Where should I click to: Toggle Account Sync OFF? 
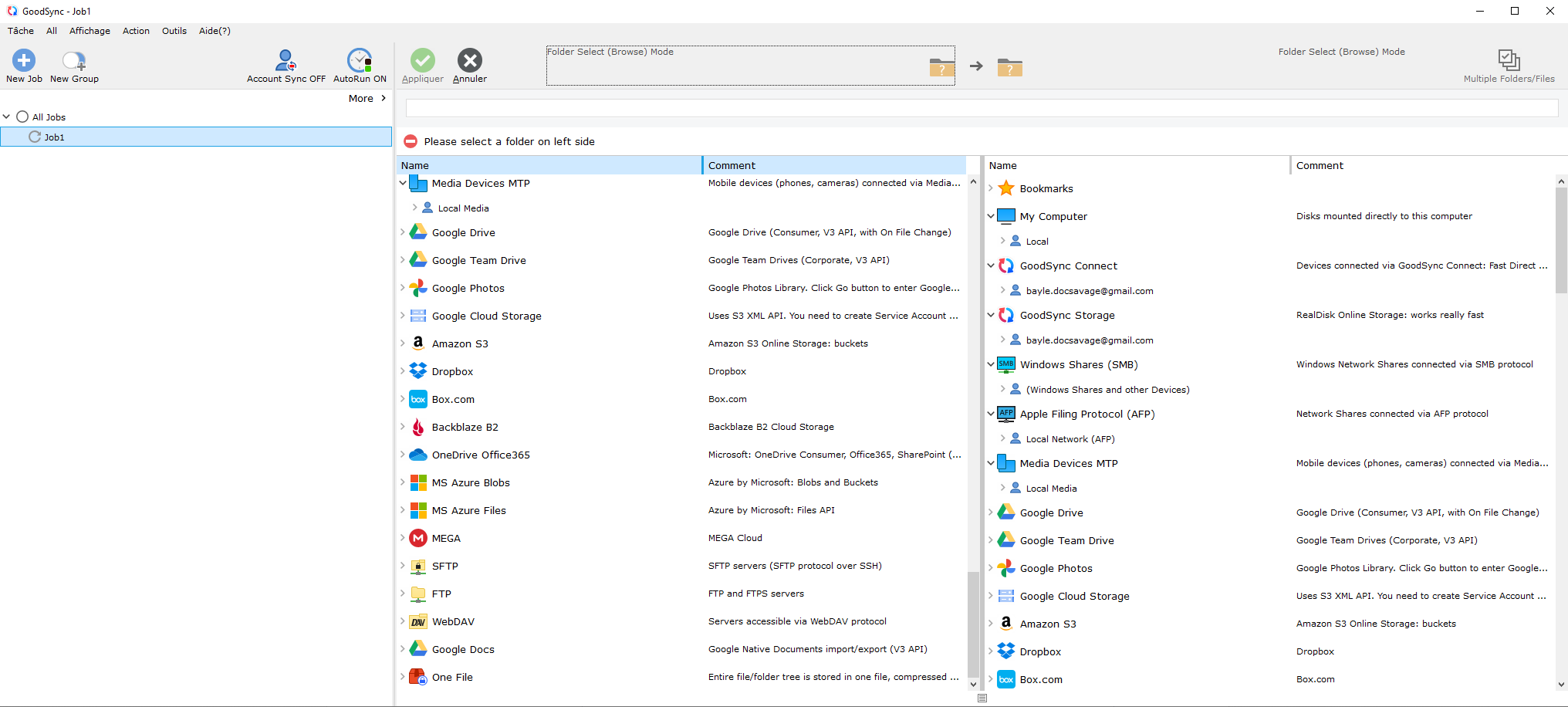point(286,65)
